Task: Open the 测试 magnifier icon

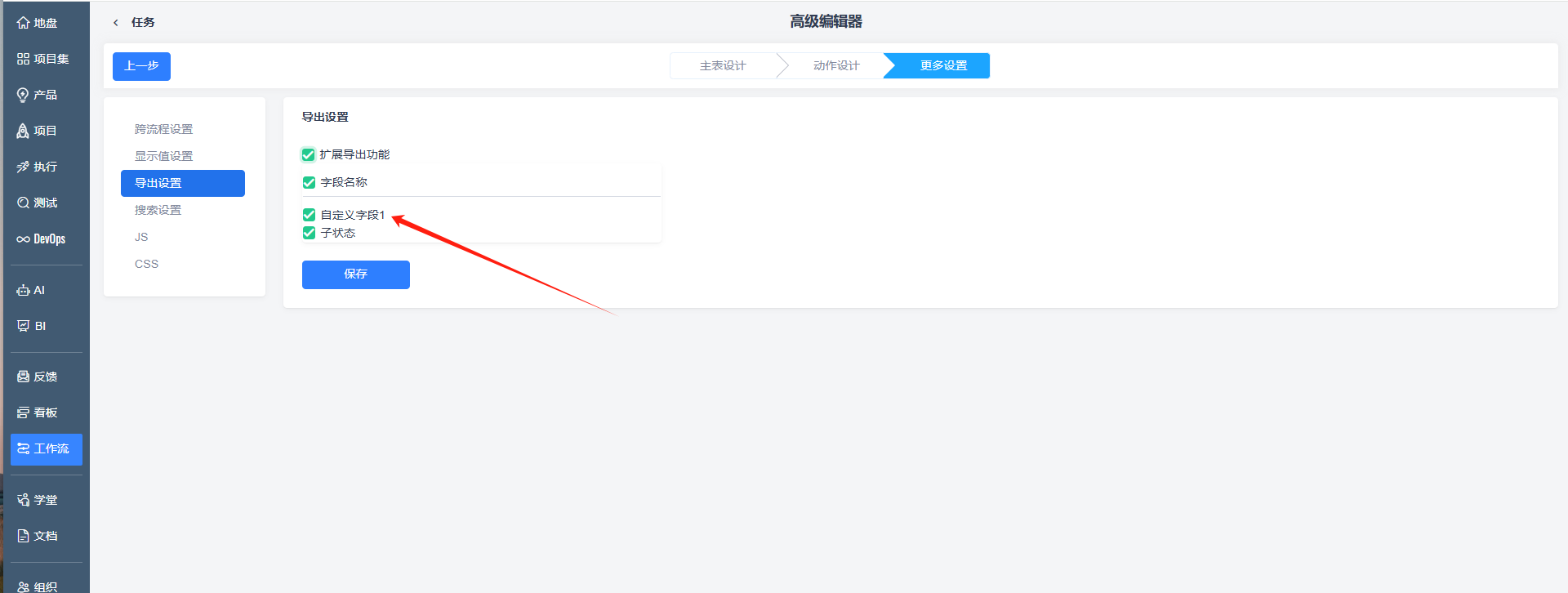Action: coord(23,203)
